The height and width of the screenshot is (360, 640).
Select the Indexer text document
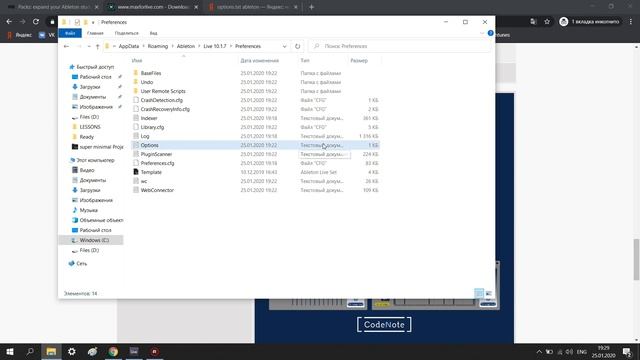[149, 118]
